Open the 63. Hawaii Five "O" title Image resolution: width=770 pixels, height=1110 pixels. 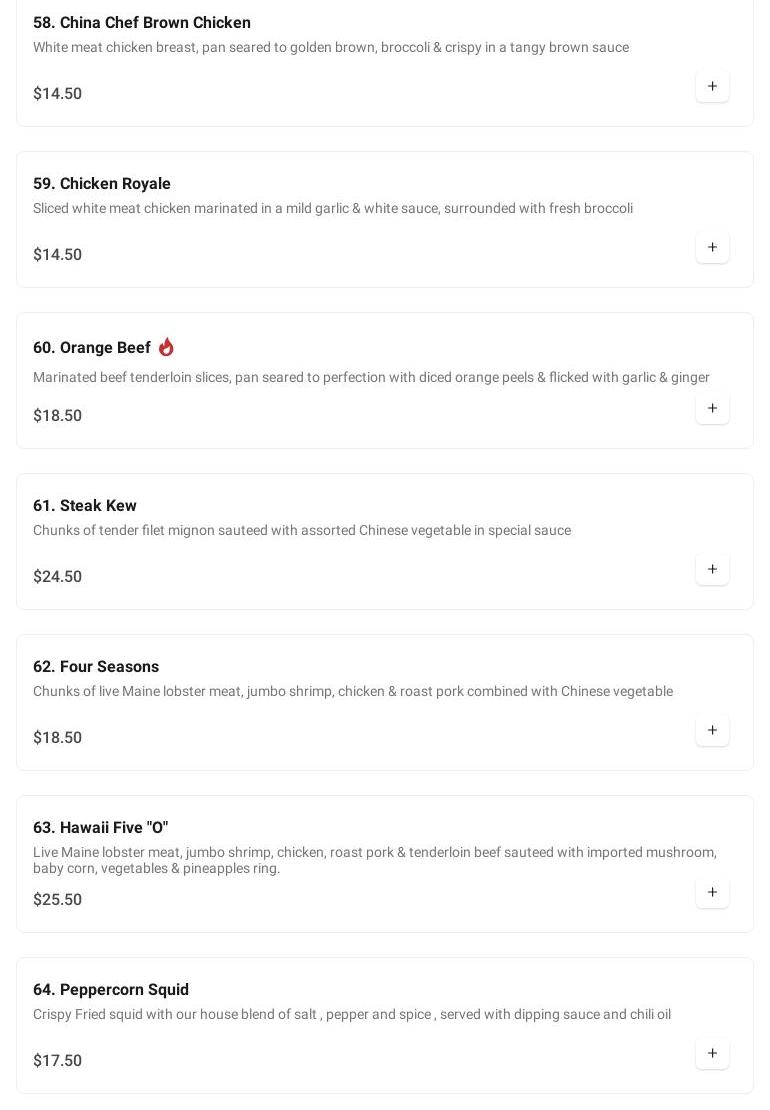[x=100, y=828]
